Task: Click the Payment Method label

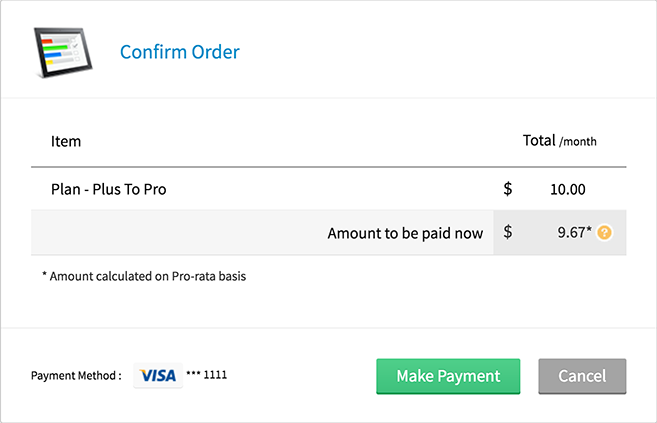Action: [76, 376]
